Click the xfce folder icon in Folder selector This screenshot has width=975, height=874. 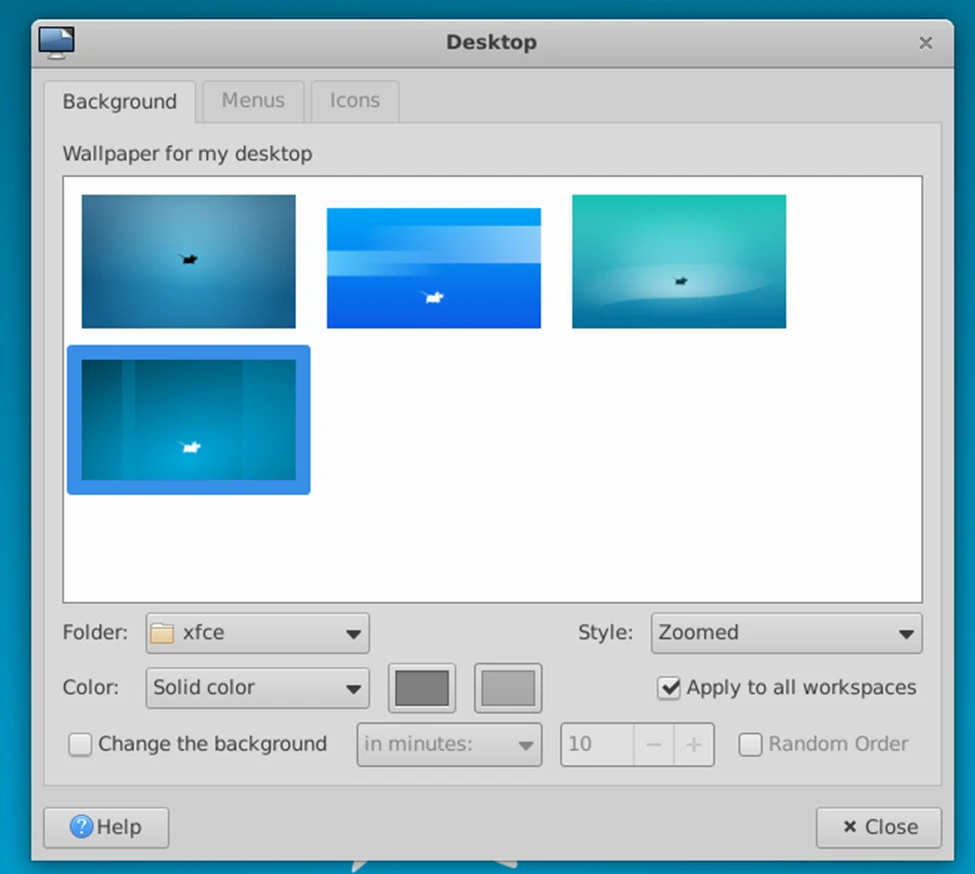click(163, 632)
